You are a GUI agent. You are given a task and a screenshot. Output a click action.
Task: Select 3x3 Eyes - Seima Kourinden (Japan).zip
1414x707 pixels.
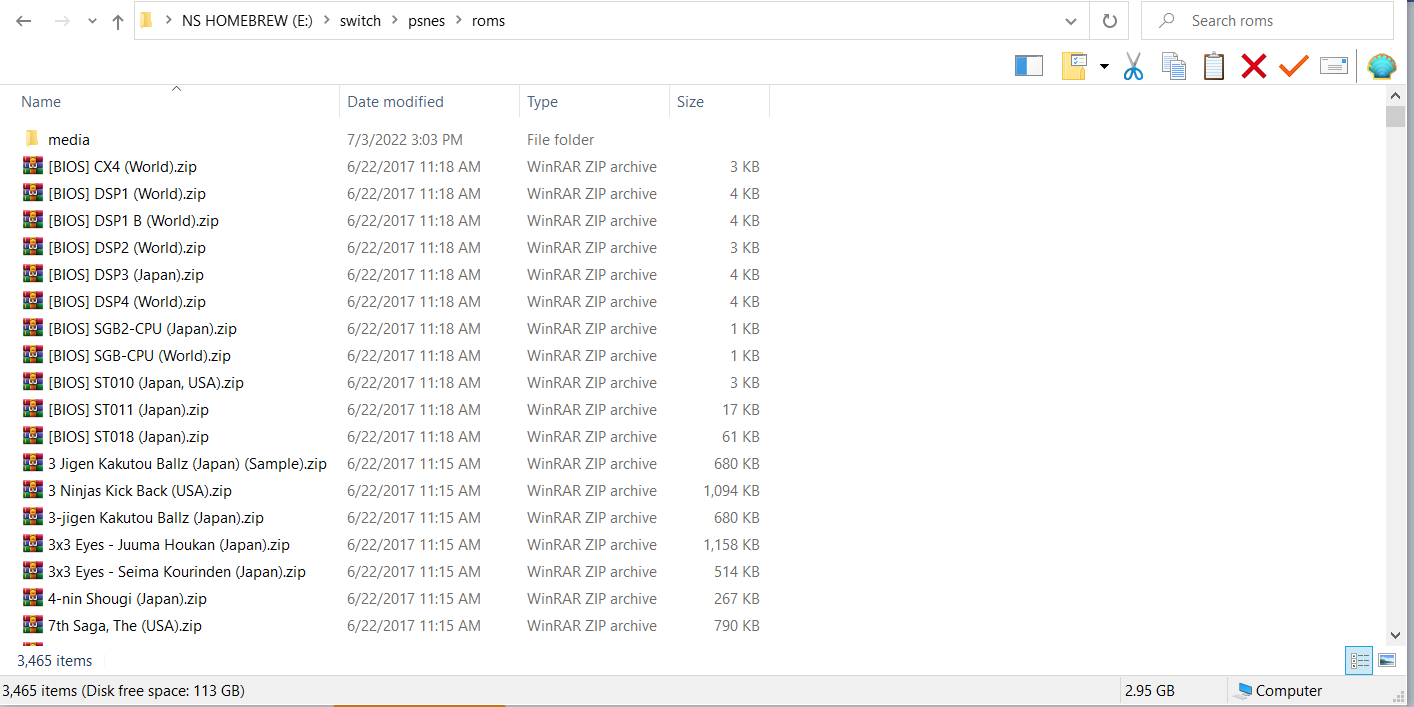point(177,571)
